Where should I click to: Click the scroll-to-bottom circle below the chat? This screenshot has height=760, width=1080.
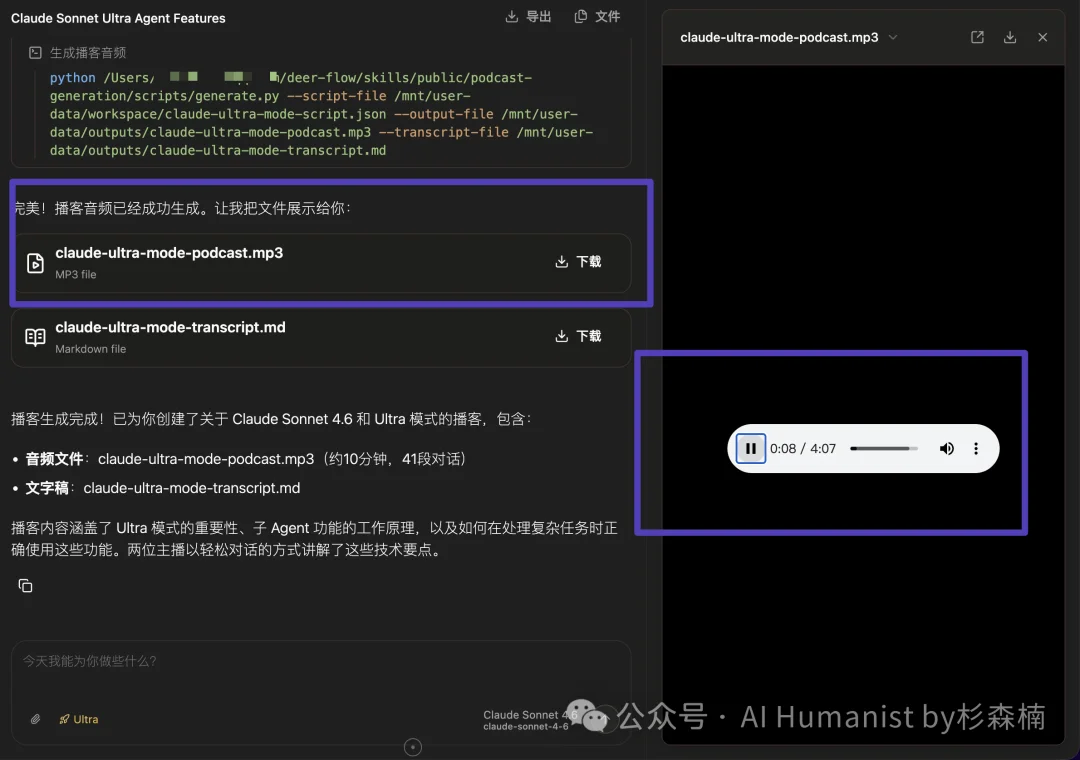pyautogui.click(x=412, y=746)
